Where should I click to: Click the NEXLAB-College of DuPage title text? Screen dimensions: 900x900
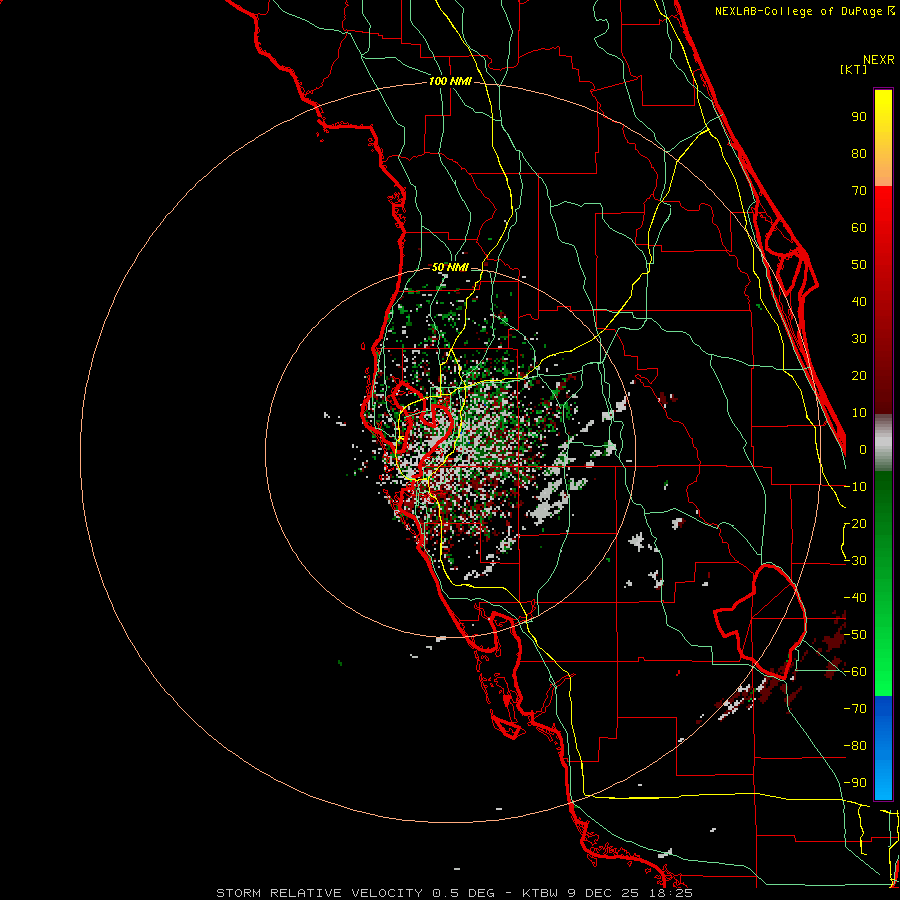click(x=800, y=11)
